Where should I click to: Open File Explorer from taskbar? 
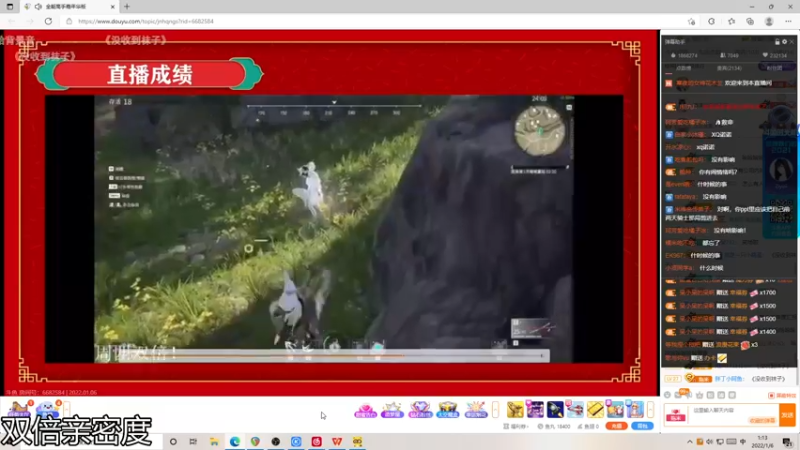[x=214, y=442]
